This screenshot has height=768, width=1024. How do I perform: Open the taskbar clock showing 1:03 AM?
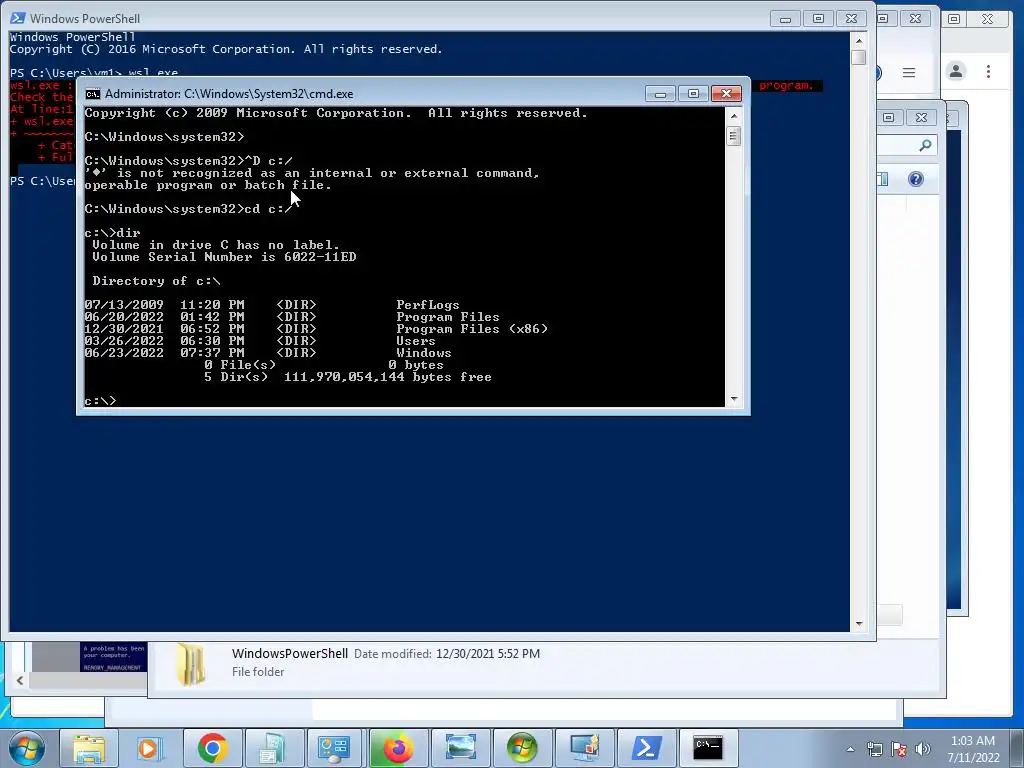(973, 749)
